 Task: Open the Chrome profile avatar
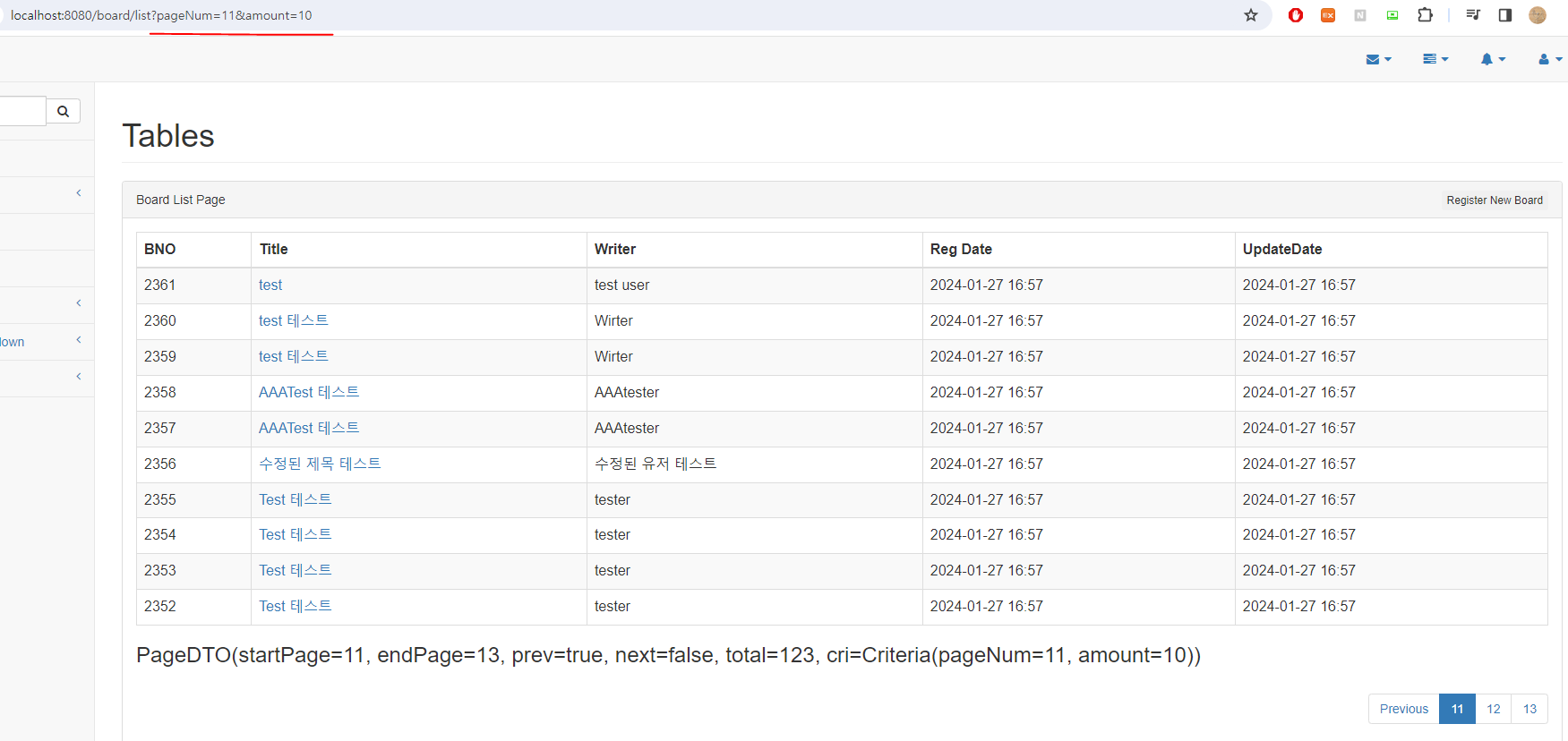(1538, 15)
